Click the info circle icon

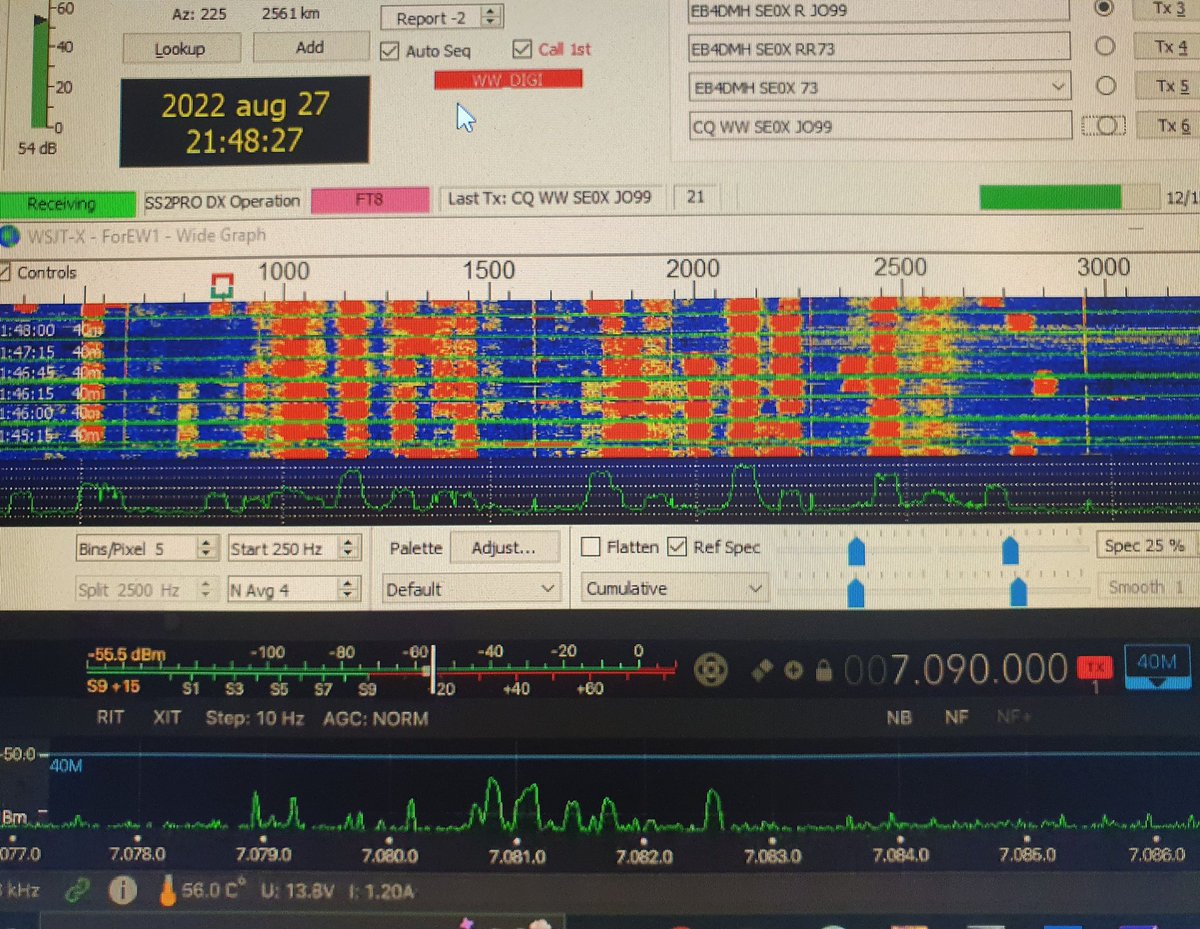tap(124, 892)
